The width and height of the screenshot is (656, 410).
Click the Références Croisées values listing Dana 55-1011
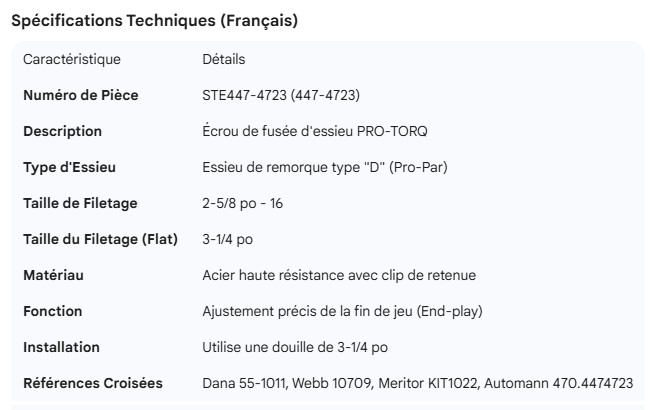pyautogui.click(x=417, y=383)
